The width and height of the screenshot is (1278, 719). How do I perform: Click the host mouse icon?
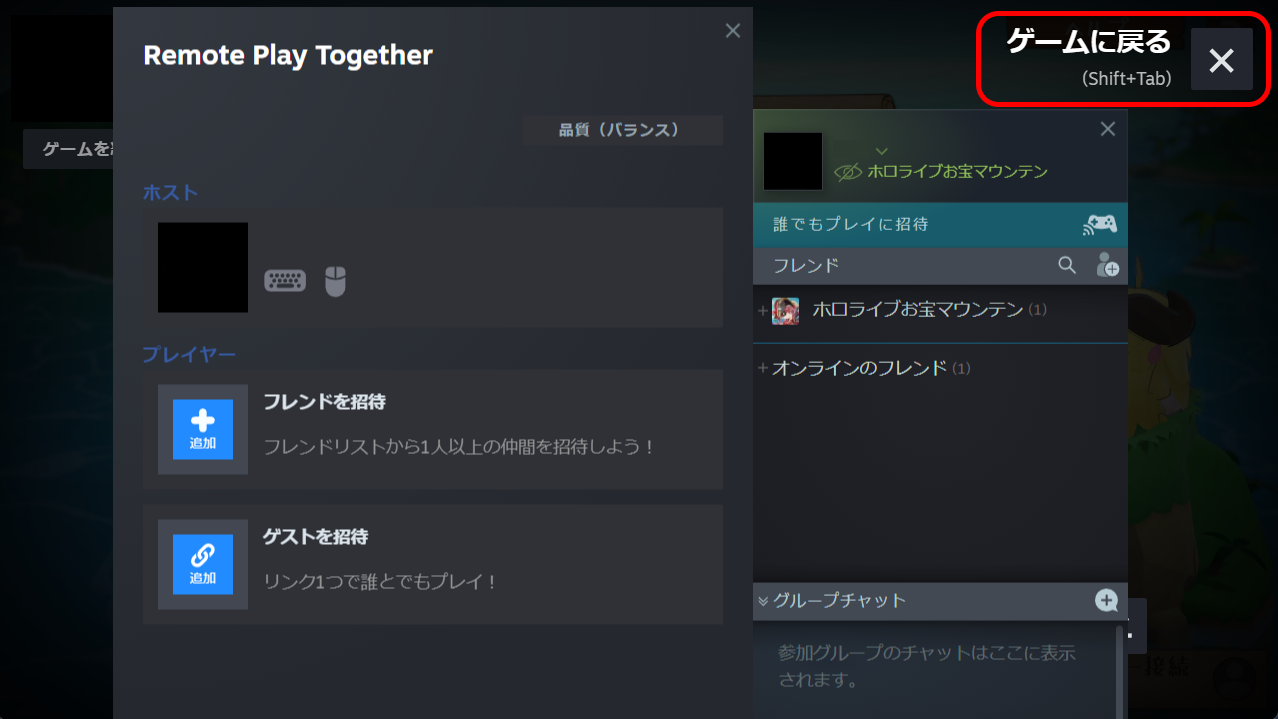click(335, 281)
